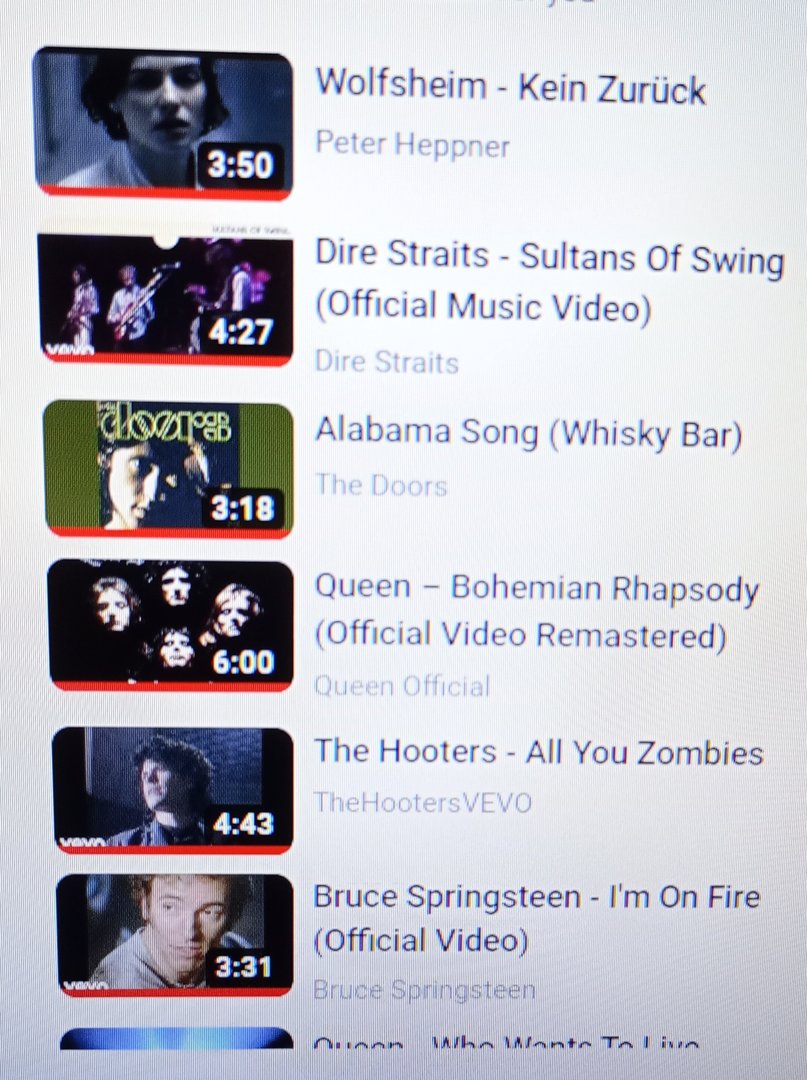
Task: Open title Dire Straits - Sultans Of Swing
Action: click(x=549, y=282)
